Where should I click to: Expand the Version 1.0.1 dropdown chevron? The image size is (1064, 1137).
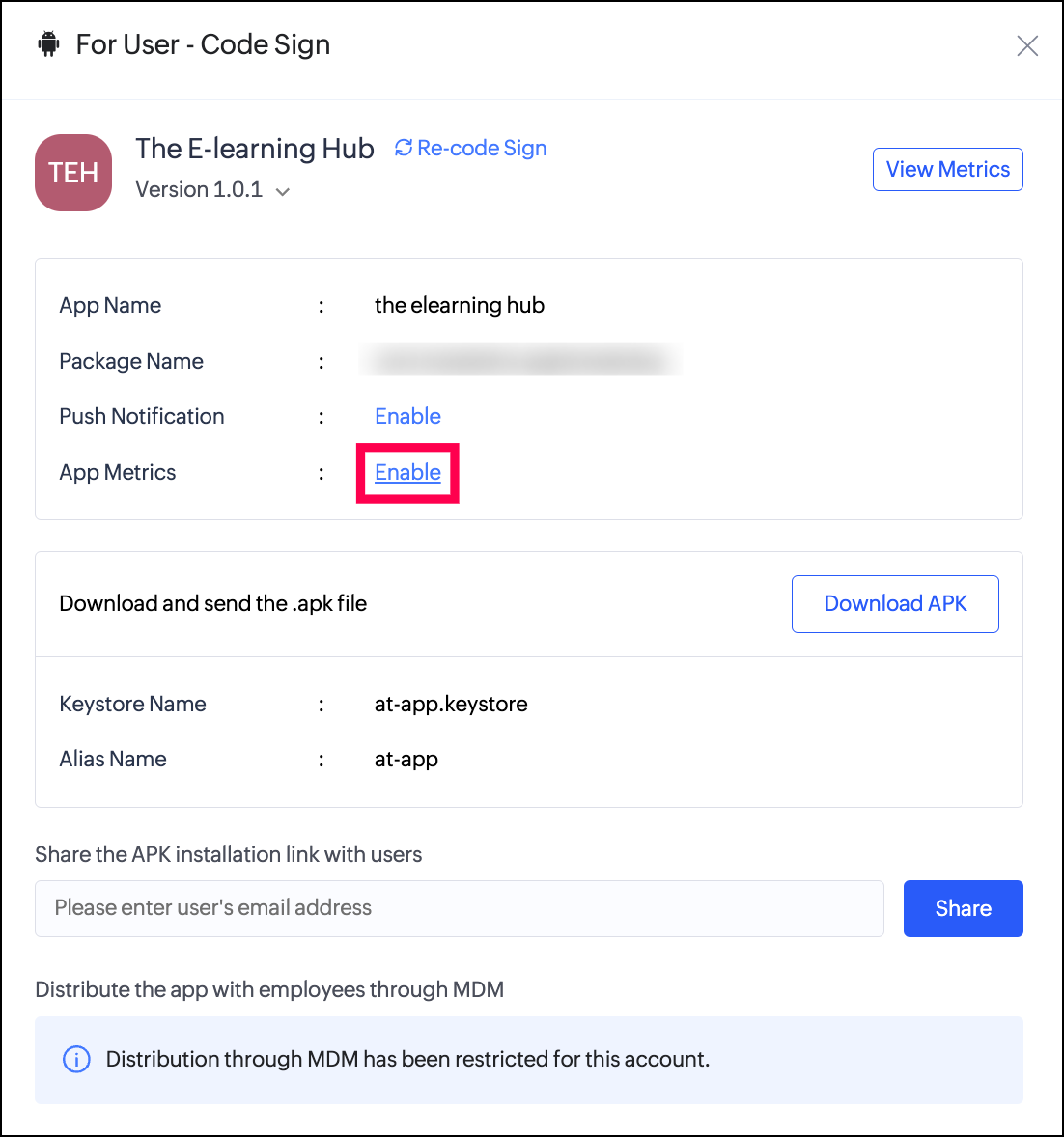coord(283,191)
